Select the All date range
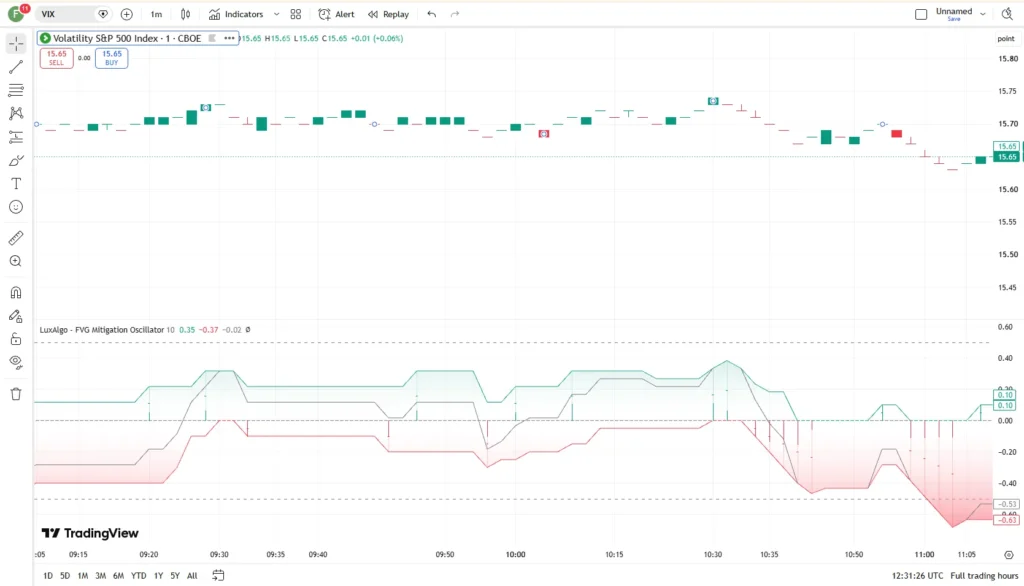Viewport: 1024px width, 586px height. coord(192,576)
